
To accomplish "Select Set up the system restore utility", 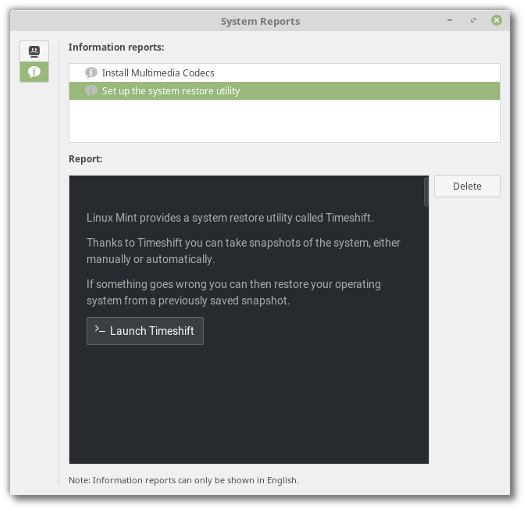I will (x=284, y=91).
